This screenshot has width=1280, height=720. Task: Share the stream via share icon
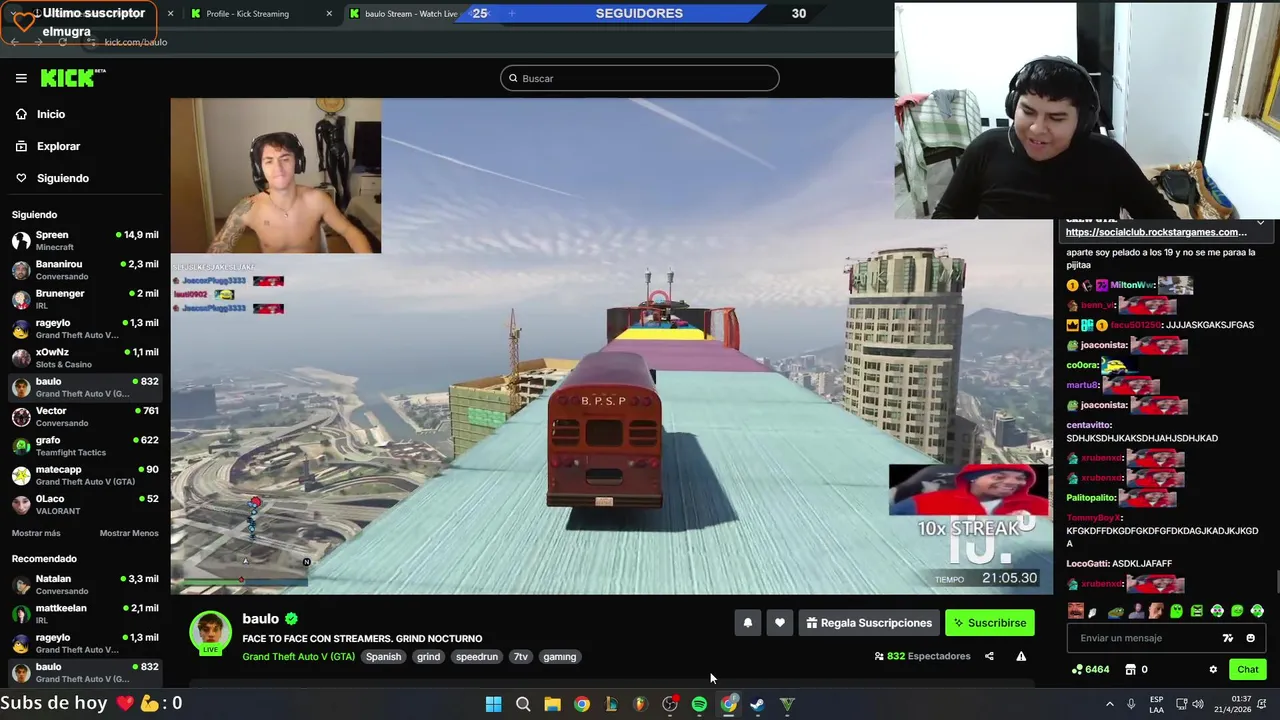point(989,656)
